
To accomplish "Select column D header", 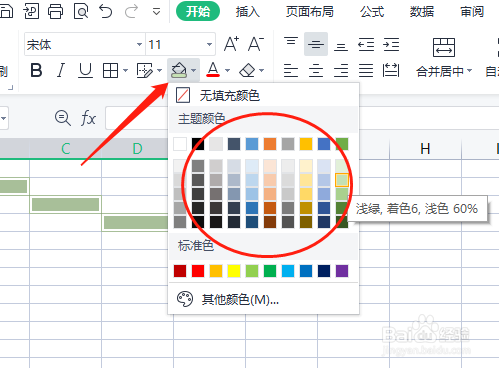I will click(137, 148).
